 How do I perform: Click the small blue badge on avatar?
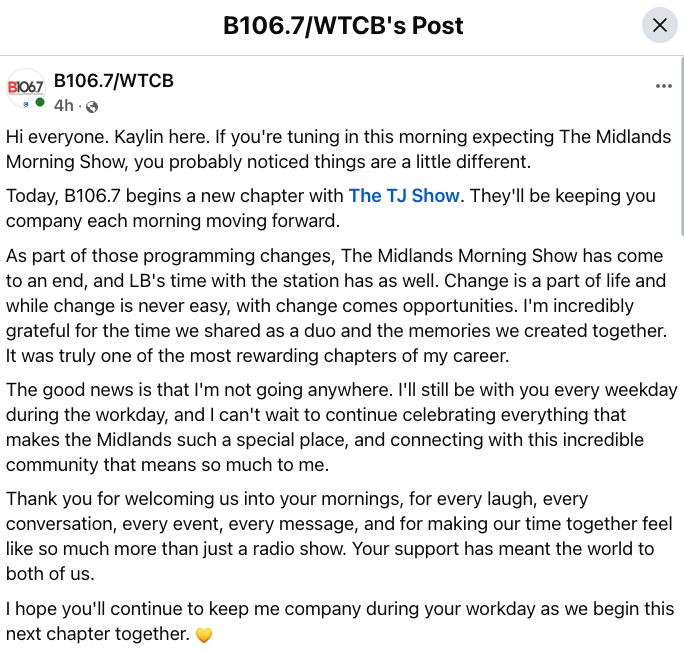pyautogui.click(x=26, y=104)
